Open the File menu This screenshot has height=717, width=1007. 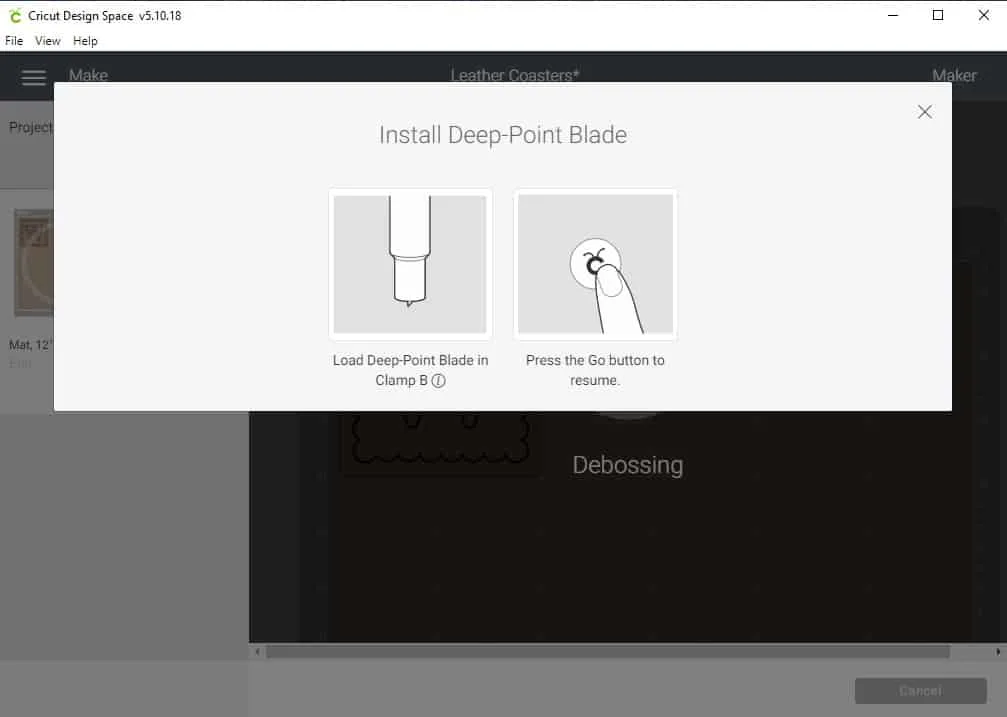13,40
